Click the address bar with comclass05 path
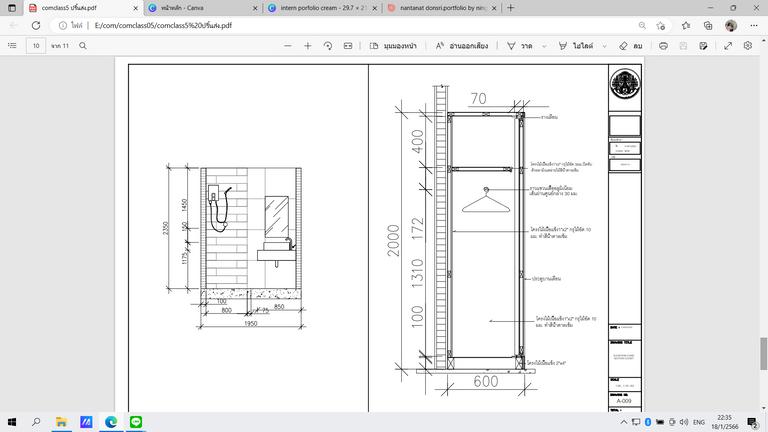Image resolution: width=768 pixels, height=432 pixels. pos(163,25)
